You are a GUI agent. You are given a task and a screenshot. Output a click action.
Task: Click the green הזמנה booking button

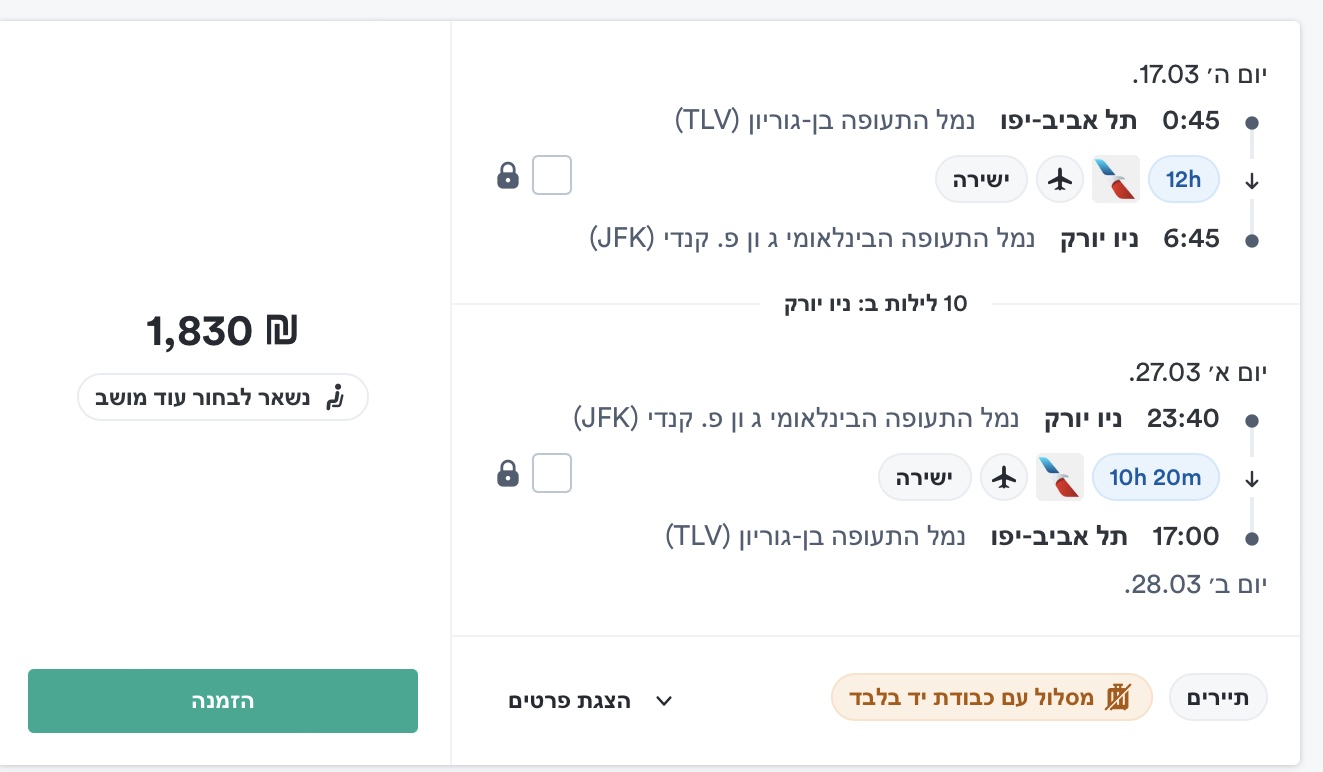222,701
